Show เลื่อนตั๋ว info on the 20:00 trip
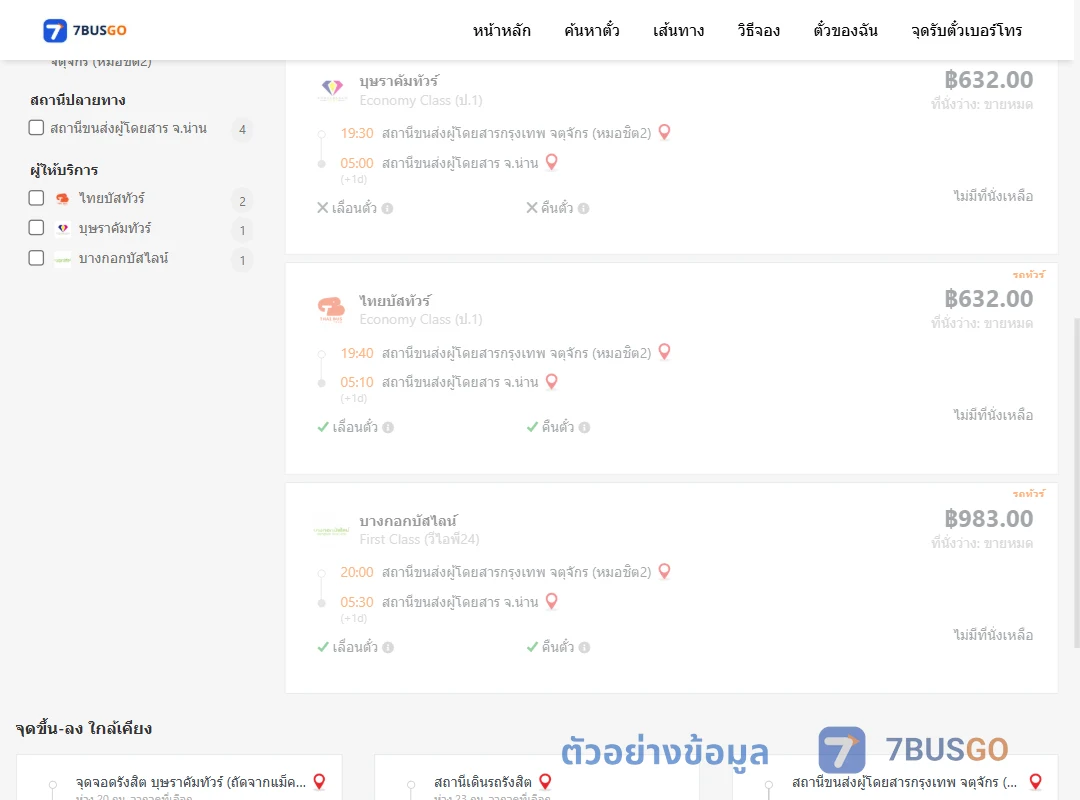Viewport: 1080px width, 800px height. [388, 647]
